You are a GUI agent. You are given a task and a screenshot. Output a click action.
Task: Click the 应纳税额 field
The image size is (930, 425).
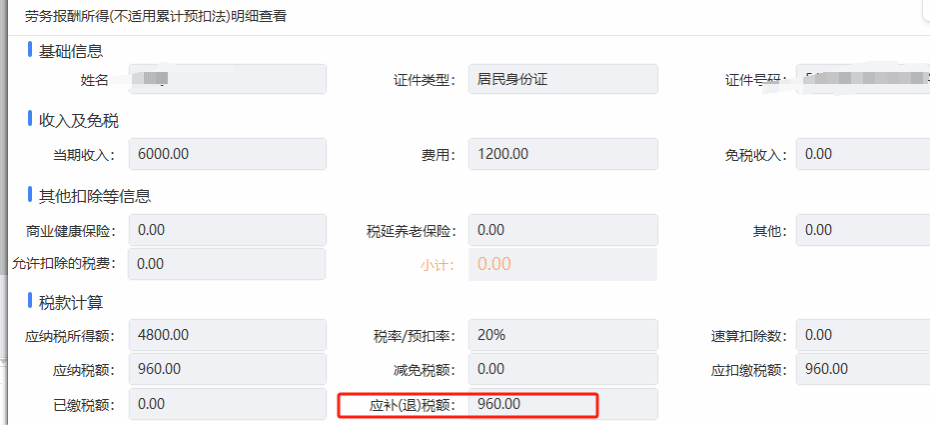pos(227,369)
